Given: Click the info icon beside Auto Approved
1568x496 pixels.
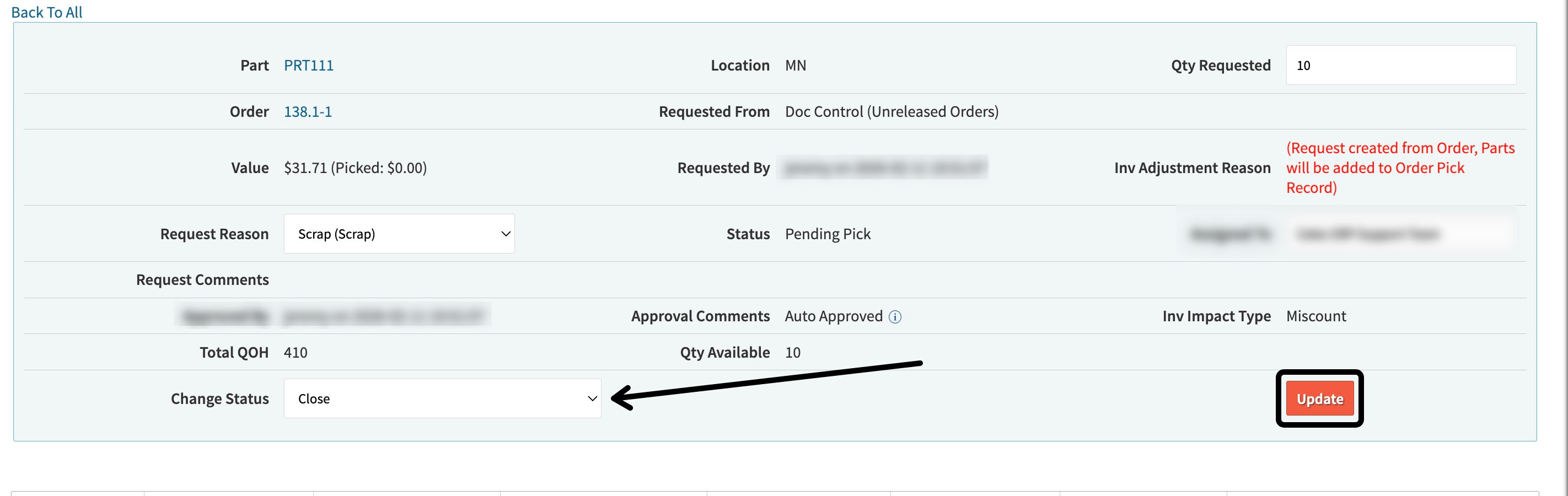Looking at the screenshot, I should click(895, 316).
